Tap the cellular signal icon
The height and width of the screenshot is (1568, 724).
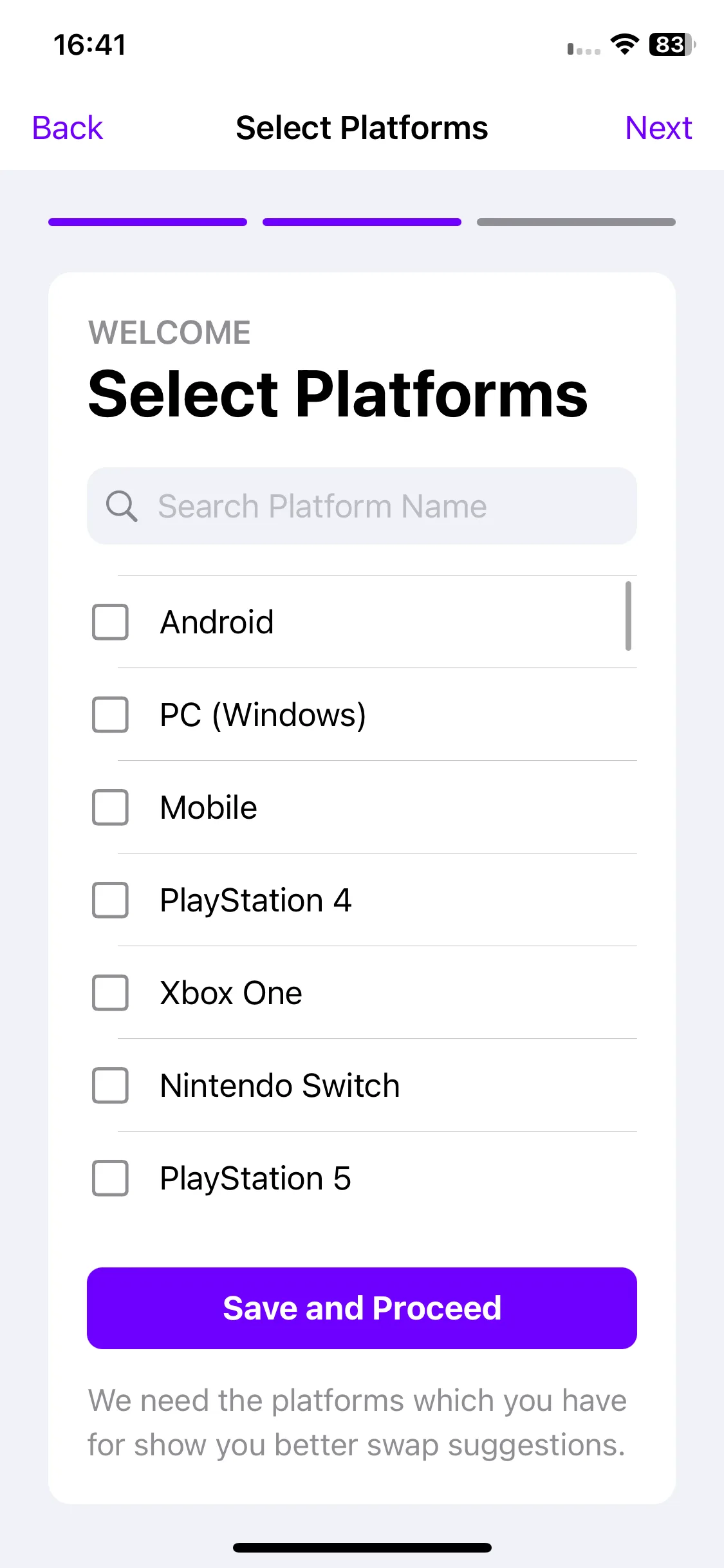coord(584,49)
